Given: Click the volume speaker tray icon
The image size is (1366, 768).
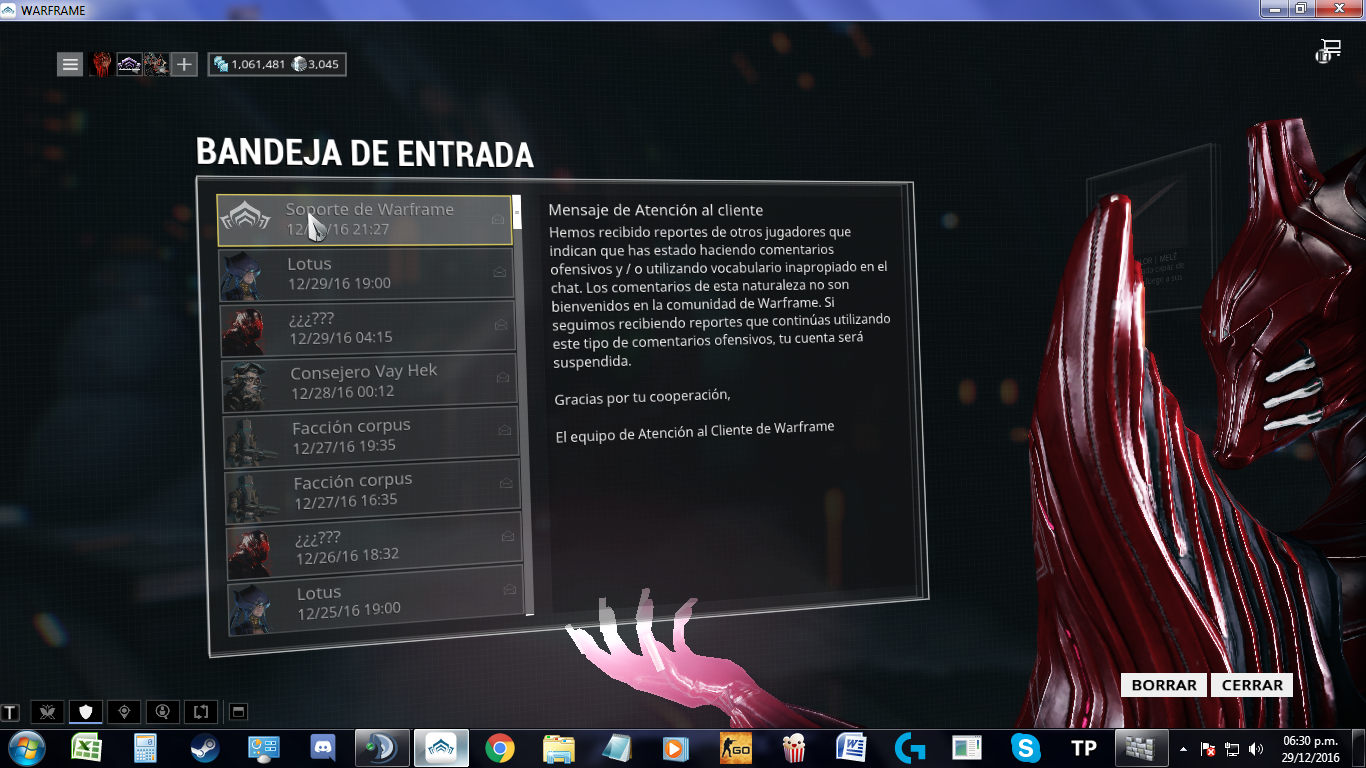Looking at the screenshot, I should pos(1256,749).
